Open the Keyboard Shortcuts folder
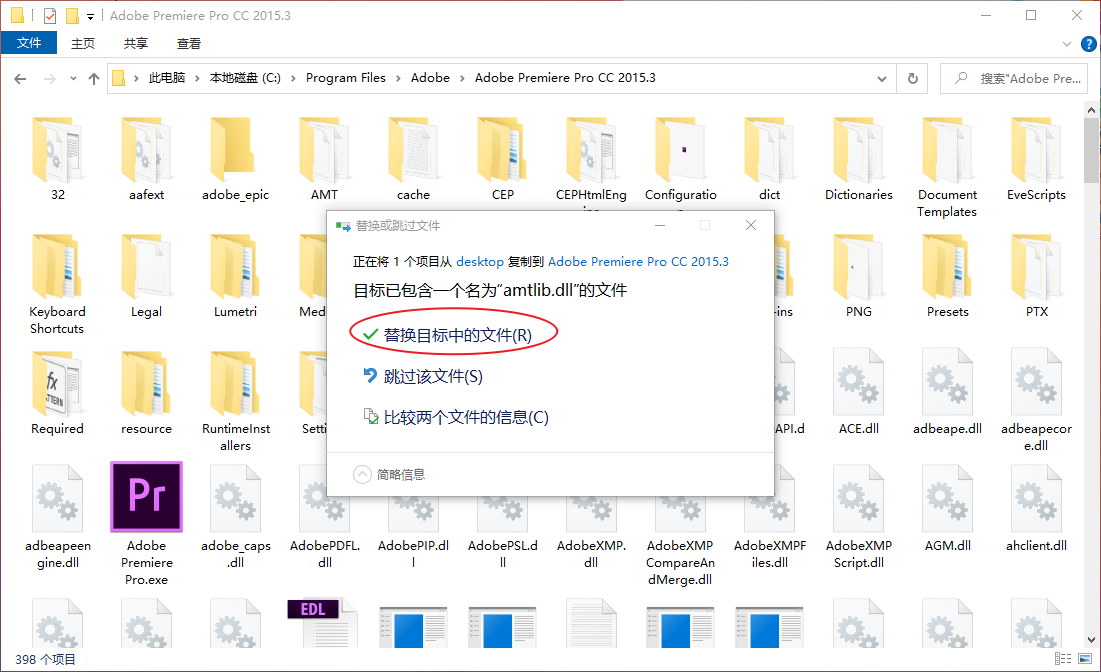The image size is (1101, 672). click(x=57, y=268)
